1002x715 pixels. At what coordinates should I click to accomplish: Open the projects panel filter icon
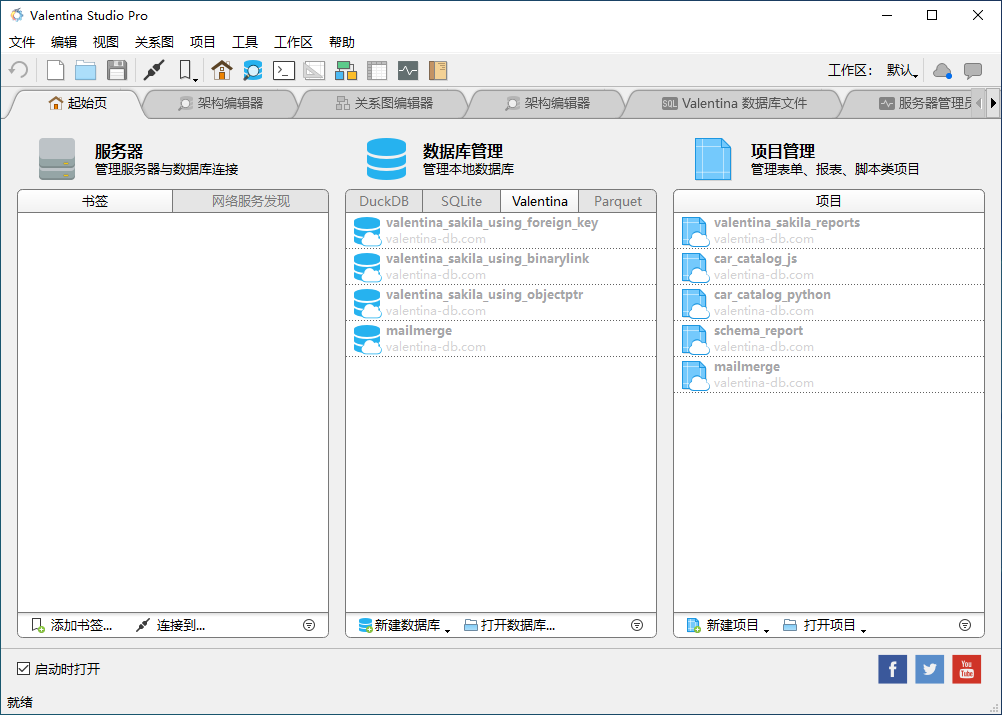pyautogui.click(x=965, y=626)
